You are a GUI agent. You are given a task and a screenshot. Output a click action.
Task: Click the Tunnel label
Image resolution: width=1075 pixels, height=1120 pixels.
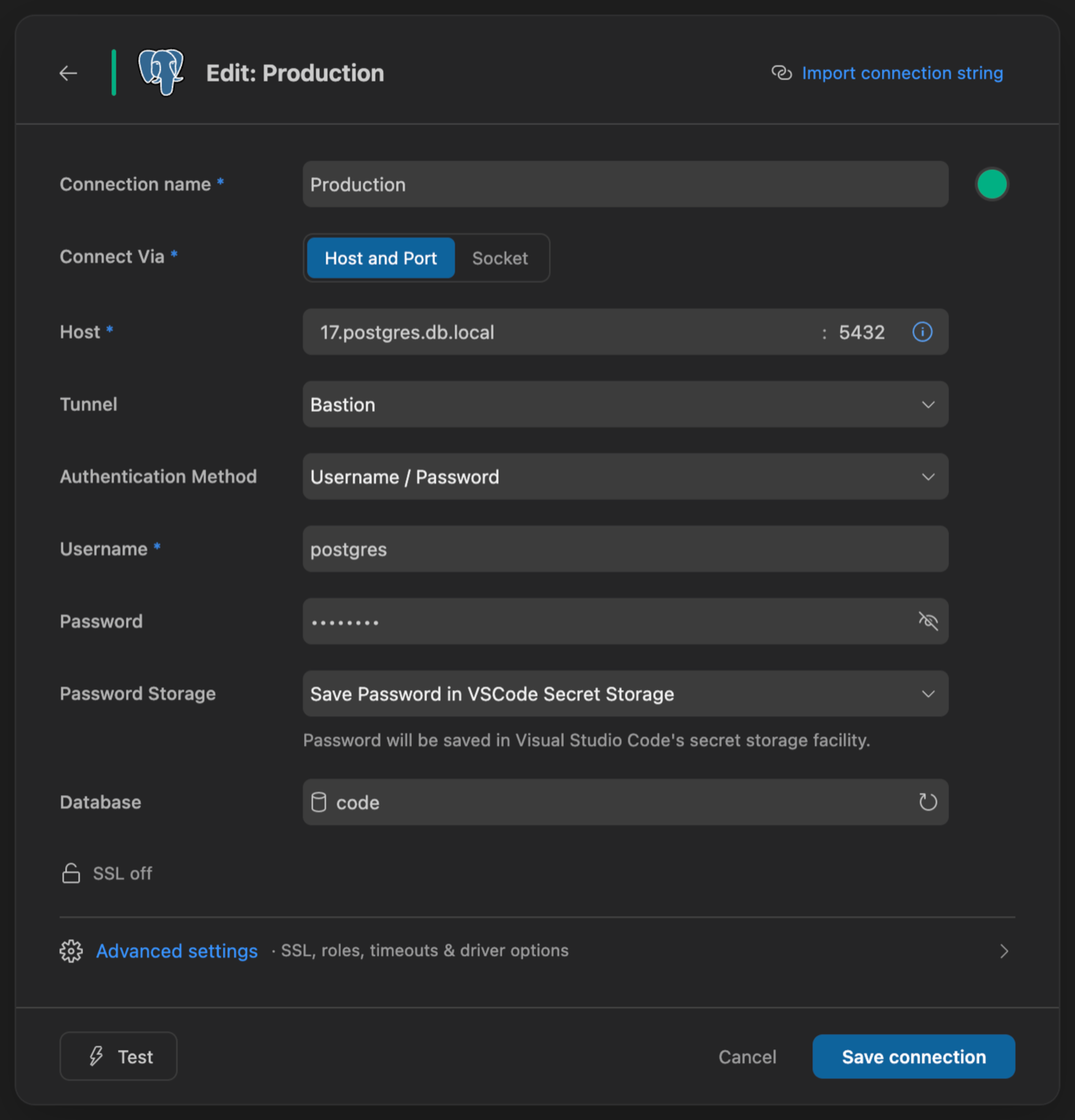pyautogui.click(x=88, y=405)
